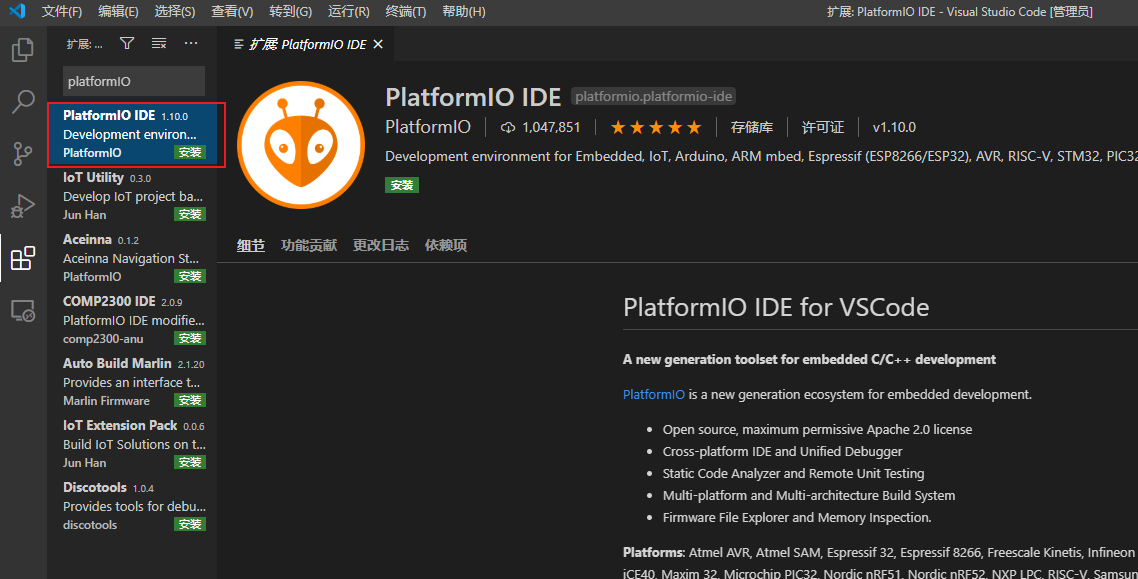Image resolution: width=1138 pixels, height=579 pixels.
Task: Install the IoT Utility extension
Action: [x=190, y=214]
